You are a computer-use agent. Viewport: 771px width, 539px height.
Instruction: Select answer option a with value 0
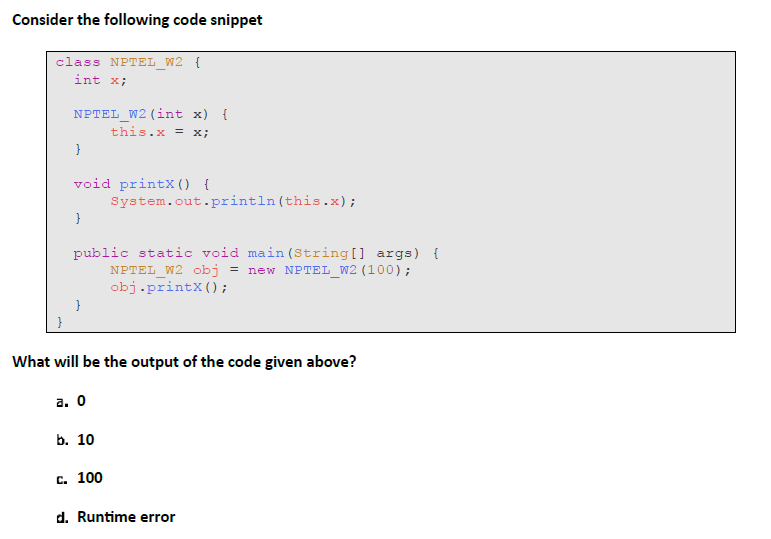click(72, 402)
